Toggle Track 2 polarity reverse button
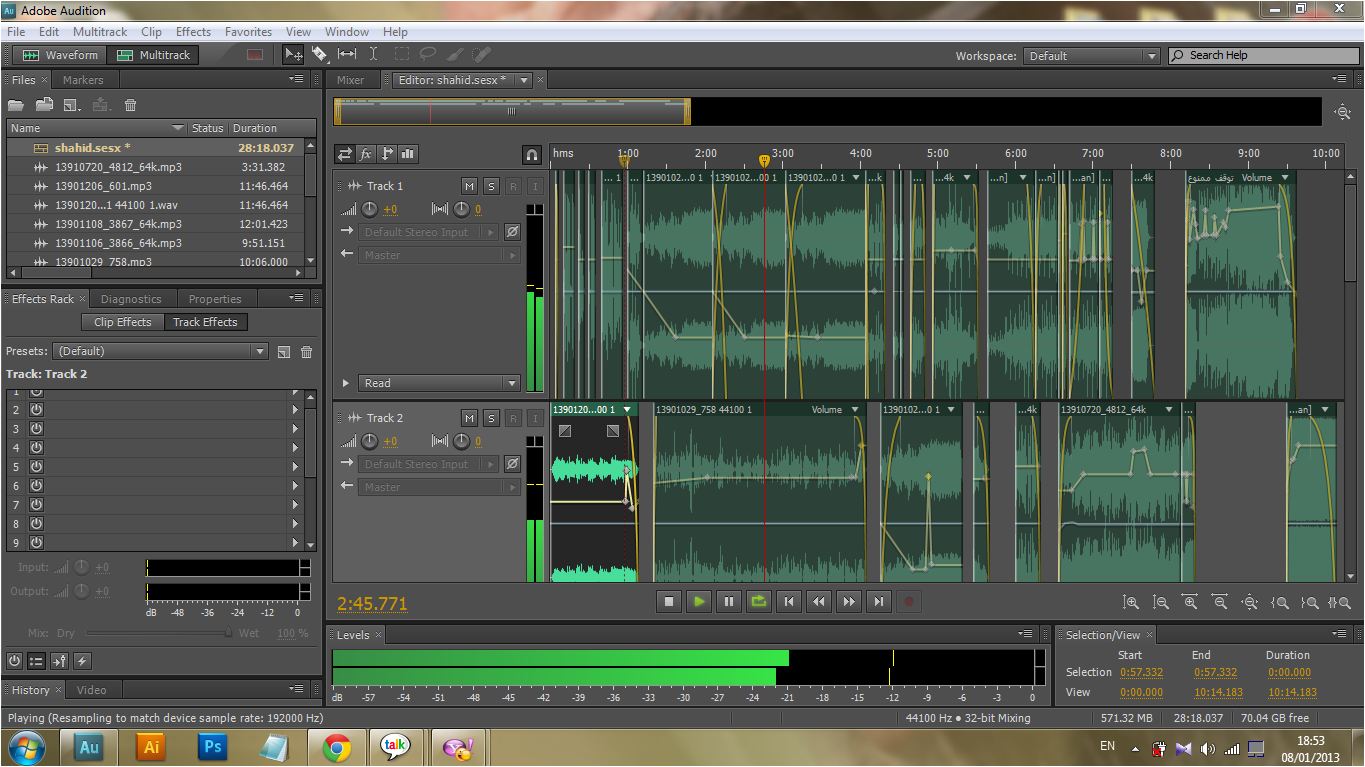This screenshot has height=767, width=1365. [512, 463]
